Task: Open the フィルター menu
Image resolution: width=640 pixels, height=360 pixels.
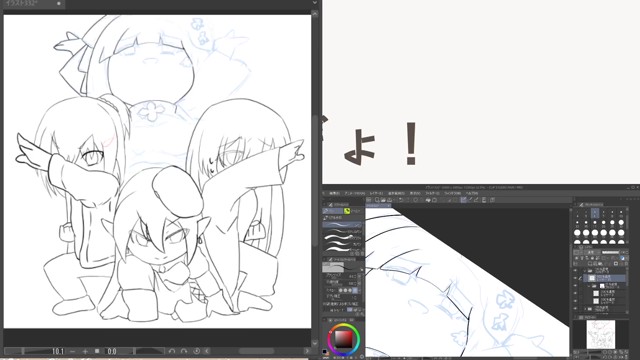Action: tap(432, 193)
